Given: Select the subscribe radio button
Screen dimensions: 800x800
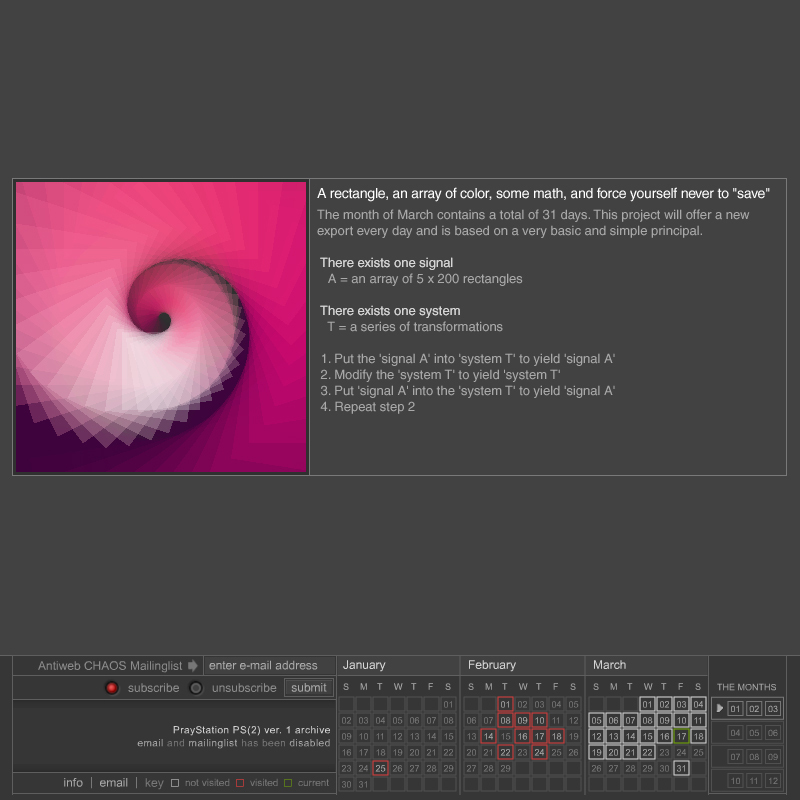Looking at the screenshot, I should [112, 688].
